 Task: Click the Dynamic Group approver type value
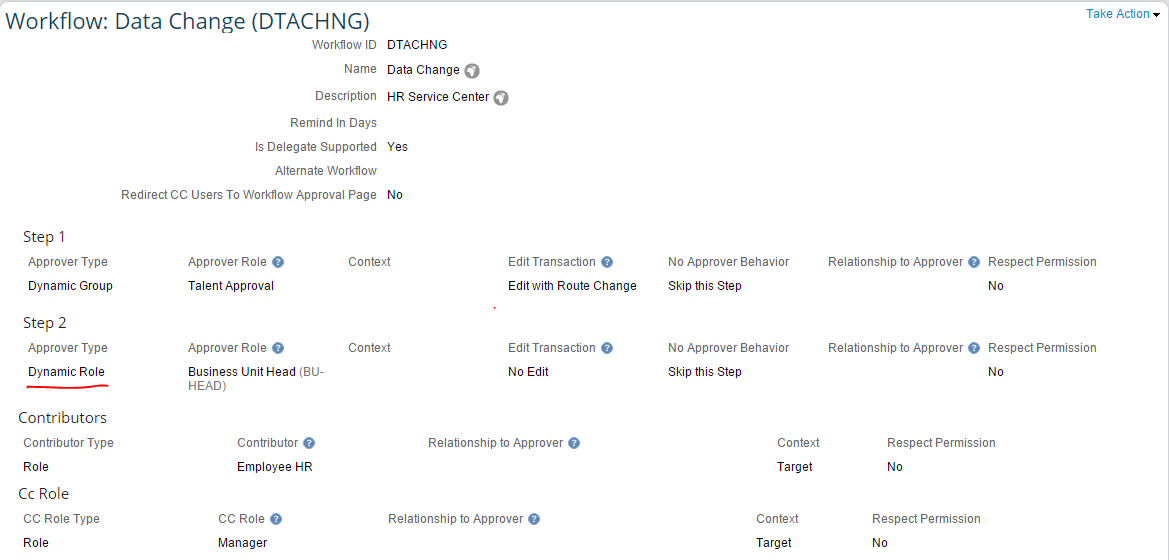70,286
